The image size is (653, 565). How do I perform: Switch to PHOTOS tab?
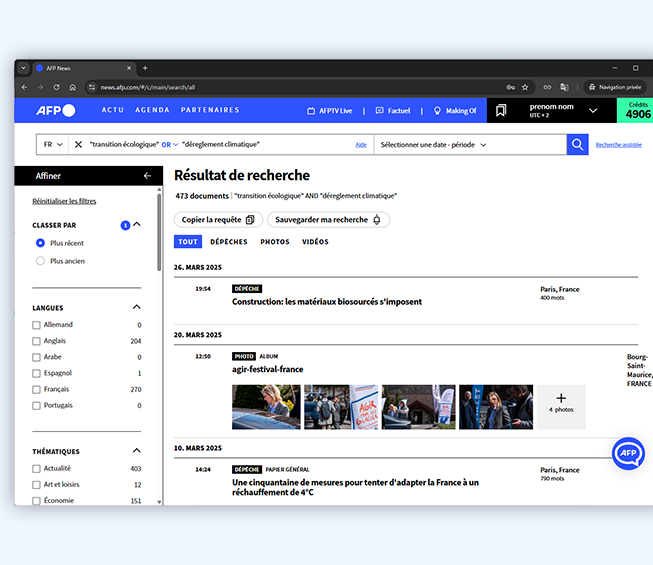coord(275,242)
